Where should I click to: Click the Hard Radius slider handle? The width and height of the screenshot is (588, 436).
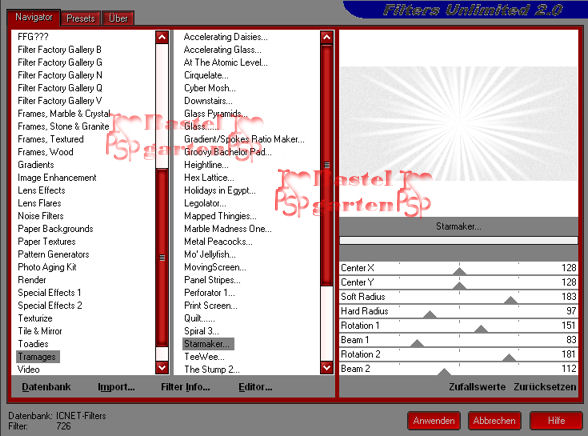[430, 315]
